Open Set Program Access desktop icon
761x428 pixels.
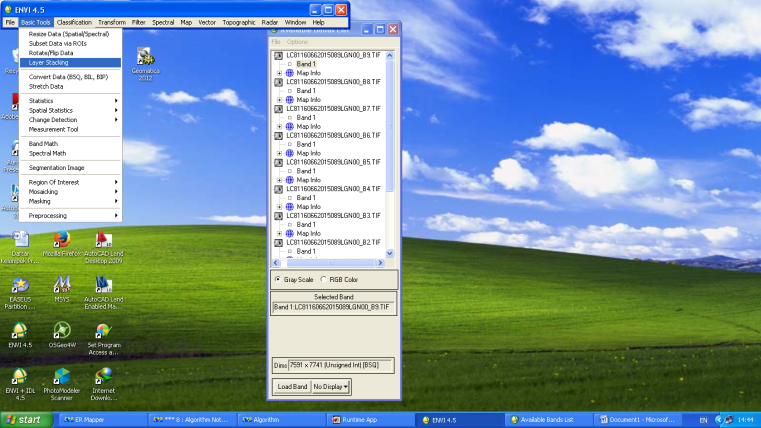(x=103, y=339)
